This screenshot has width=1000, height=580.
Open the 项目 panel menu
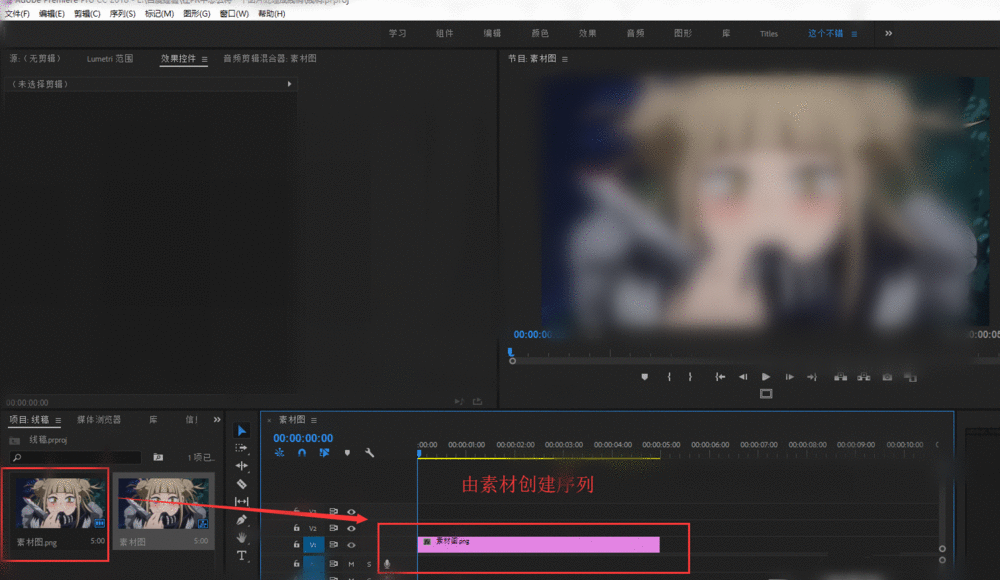58,419
